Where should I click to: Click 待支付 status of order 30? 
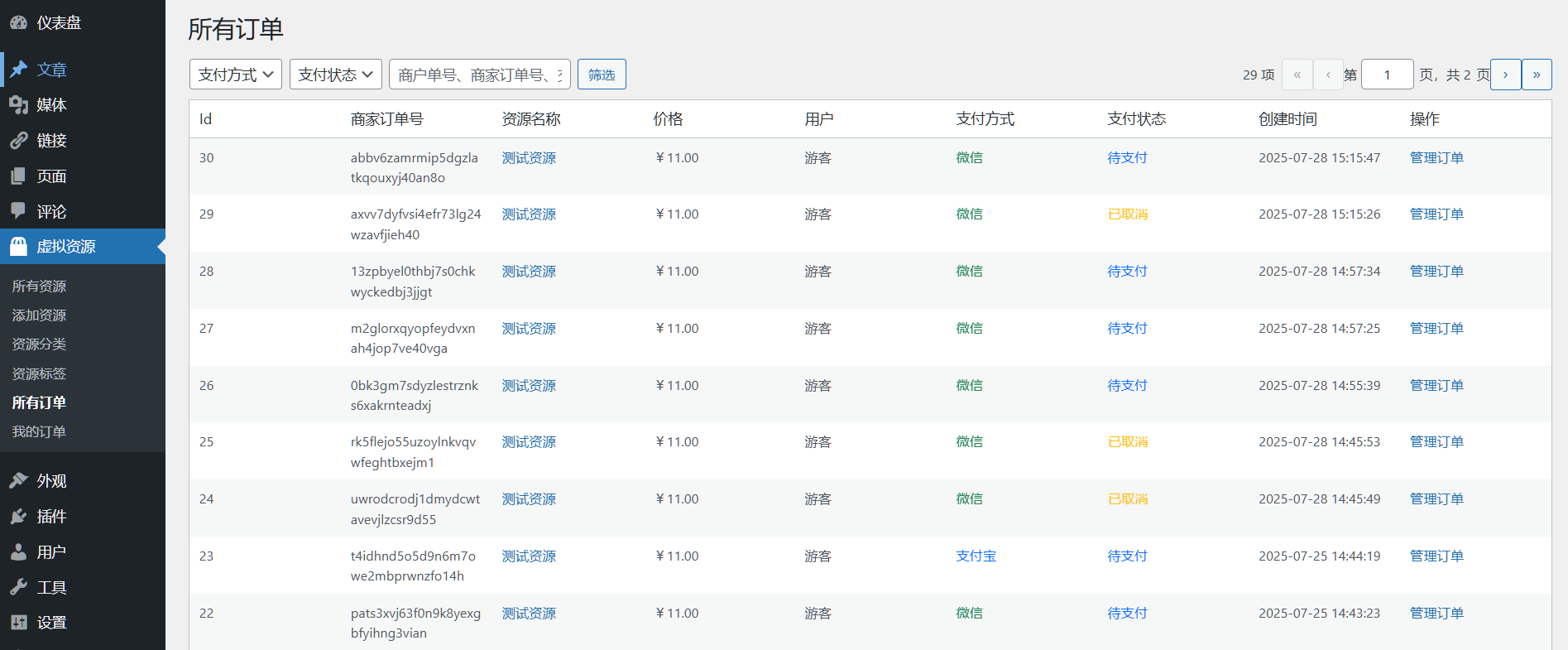tap(1127, 157)
